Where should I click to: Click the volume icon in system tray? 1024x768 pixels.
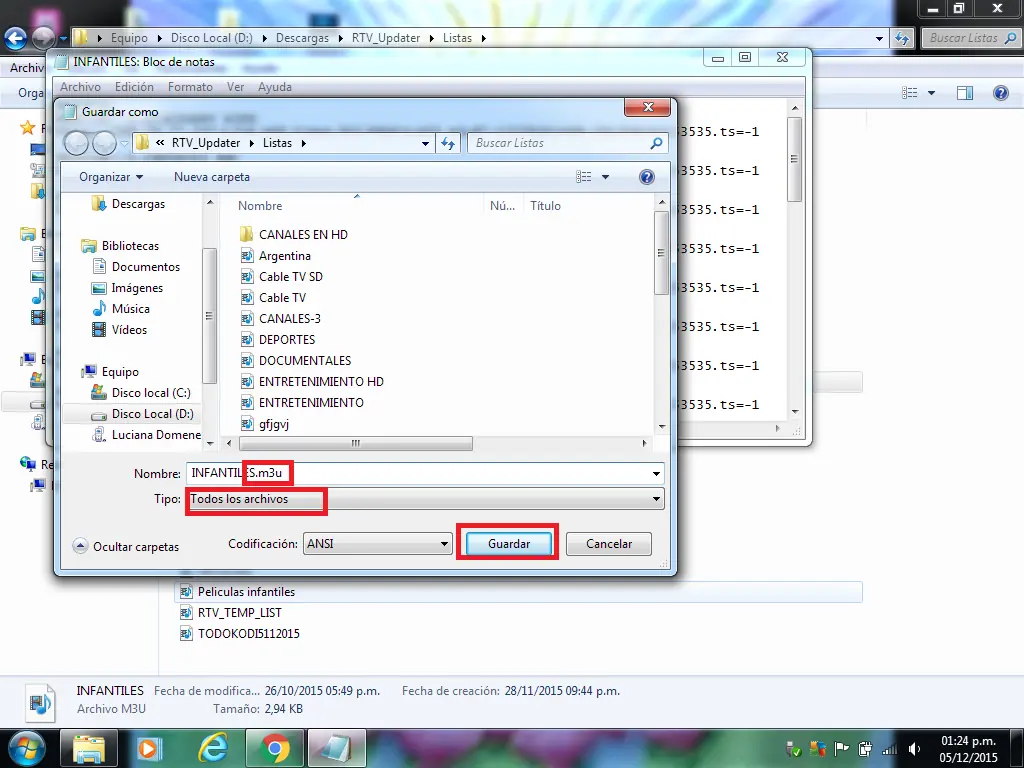click(914, 749)
